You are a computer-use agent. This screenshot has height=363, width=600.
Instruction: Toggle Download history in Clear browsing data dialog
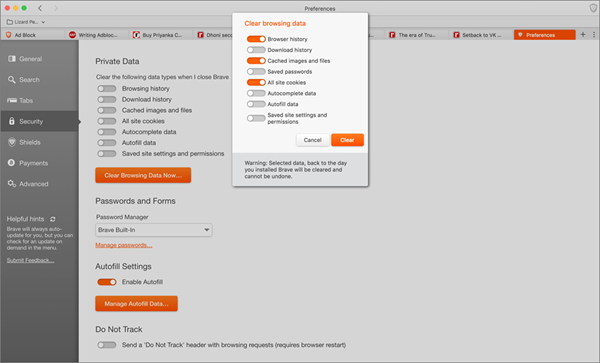[256, 50]
